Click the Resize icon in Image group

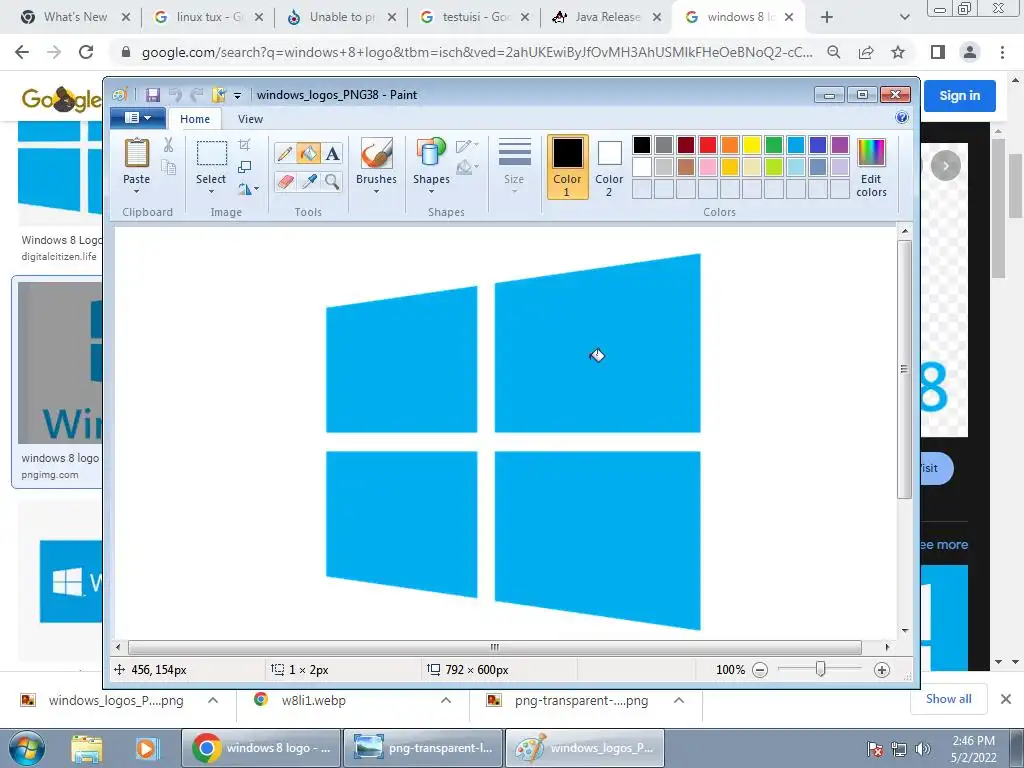pos(245,167)
